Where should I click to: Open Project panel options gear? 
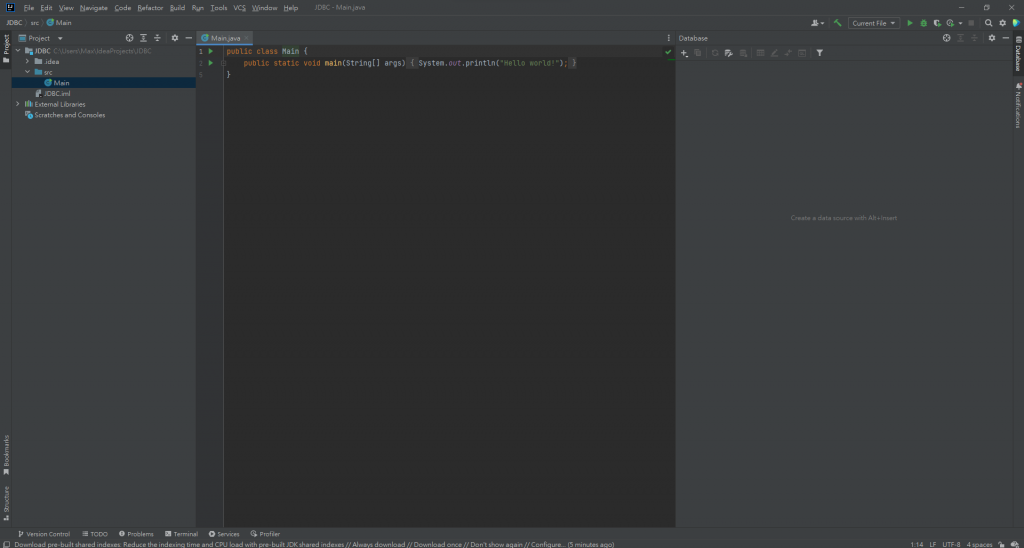[174, 38]
